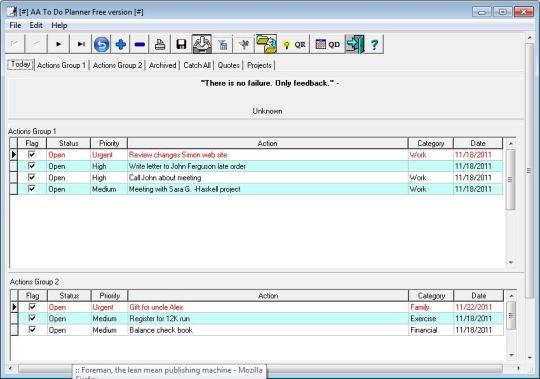The width and height of the screenshot is (540, 379).
Task: Click the 'Financial' category cell
Action: 431,330
